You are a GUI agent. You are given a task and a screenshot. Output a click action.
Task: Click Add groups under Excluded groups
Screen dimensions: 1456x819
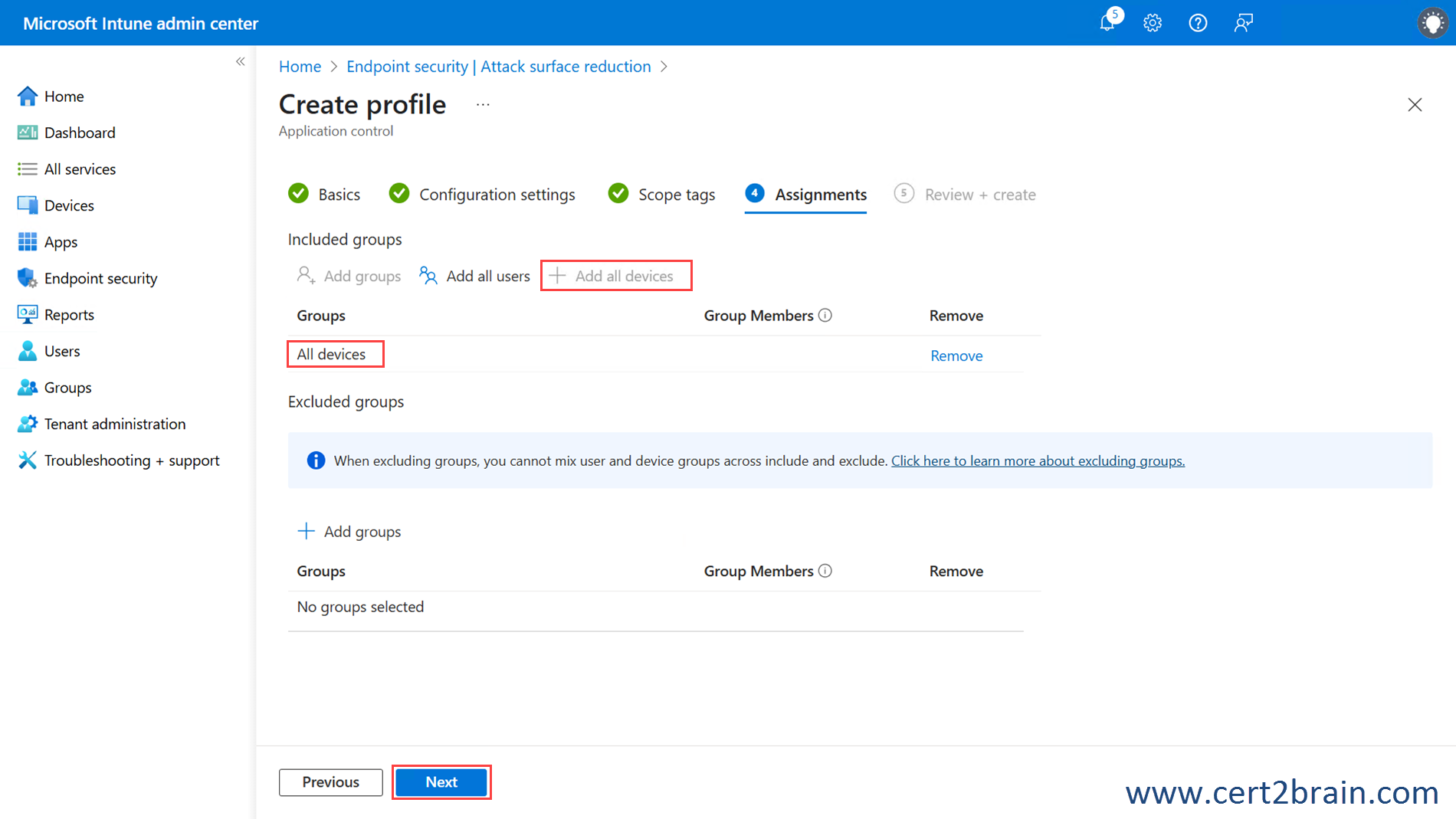point(349,532)
